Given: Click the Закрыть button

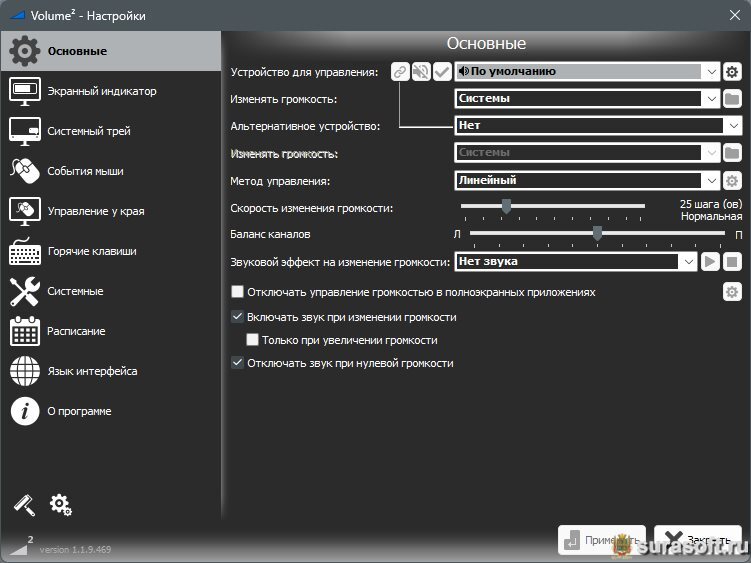Looking at the screenshot, I should point(698,540).
